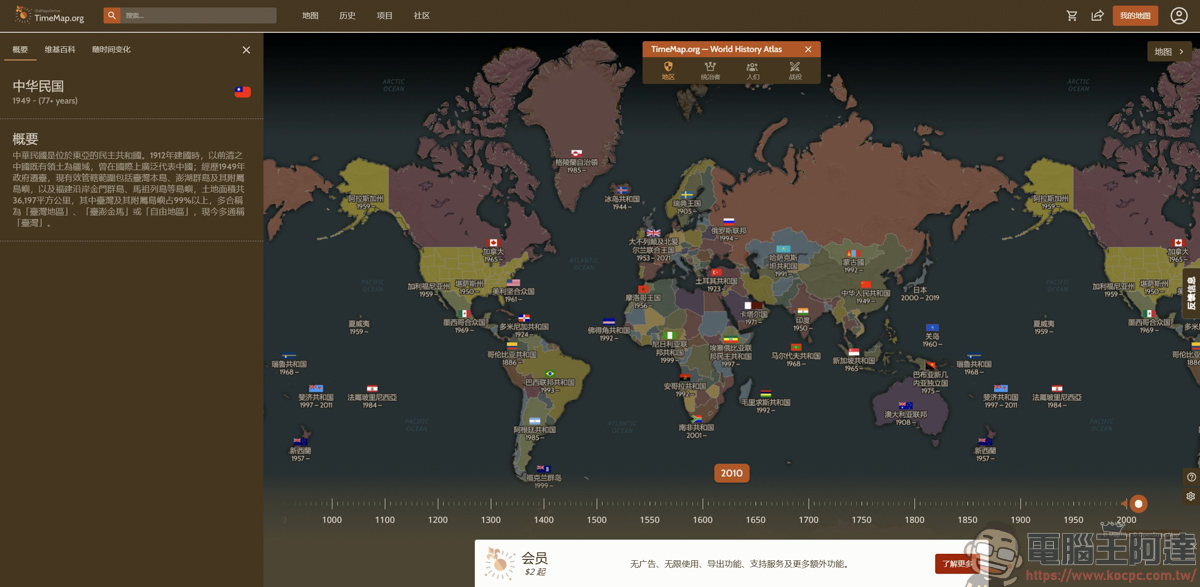Screen dimensions: 1200x587
Task: Click the Sweden flag on the map
Action: [x=687, y=195]
